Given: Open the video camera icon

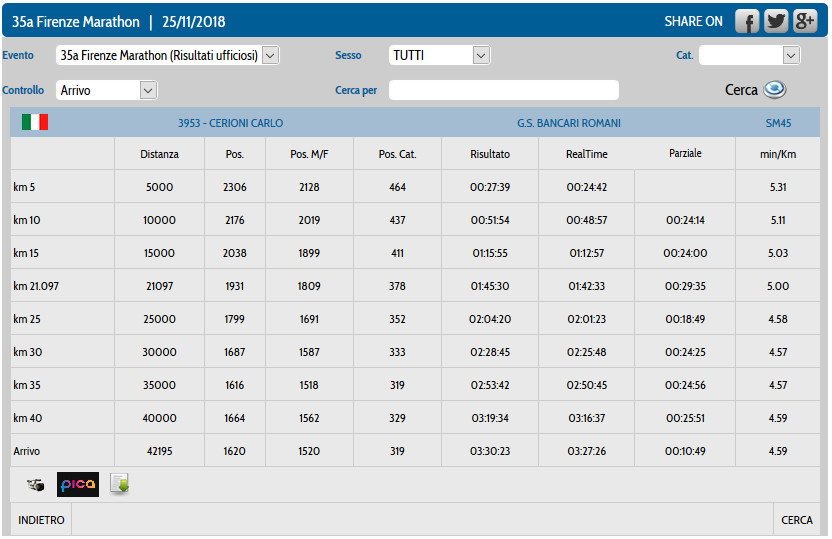Looking at the screenshot, I should coord(36,485).
